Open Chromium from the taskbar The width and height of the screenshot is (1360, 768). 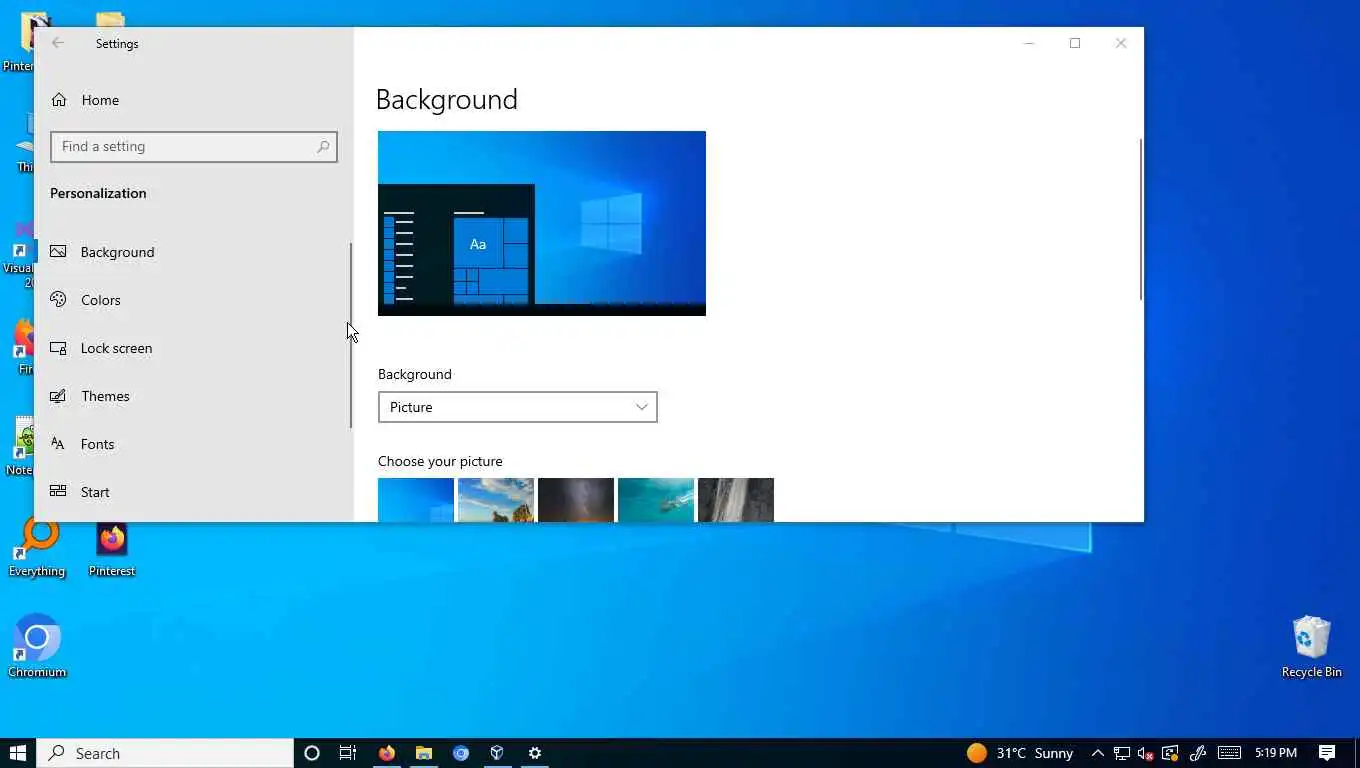coord(461,753)
